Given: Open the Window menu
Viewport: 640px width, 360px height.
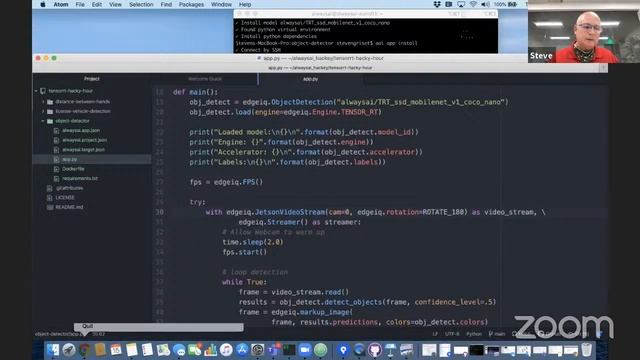Looking at the screenshot, I should coord(221,4).
